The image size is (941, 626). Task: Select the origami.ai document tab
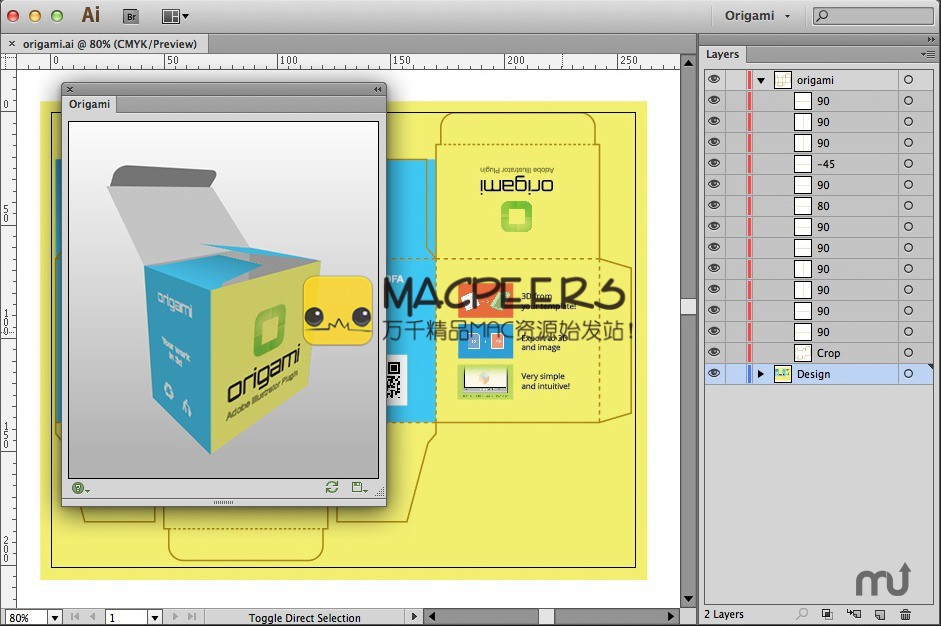coord(109,44)
